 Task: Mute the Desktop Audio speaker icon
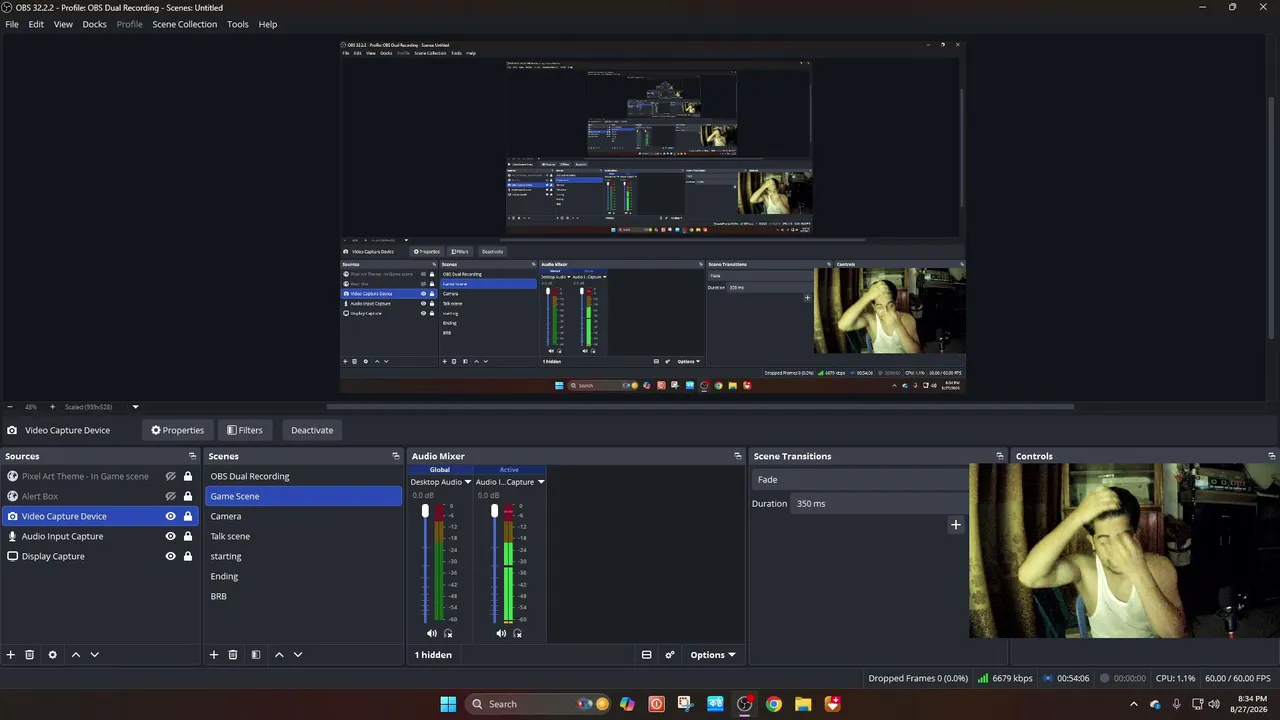[x=432, y=633]
